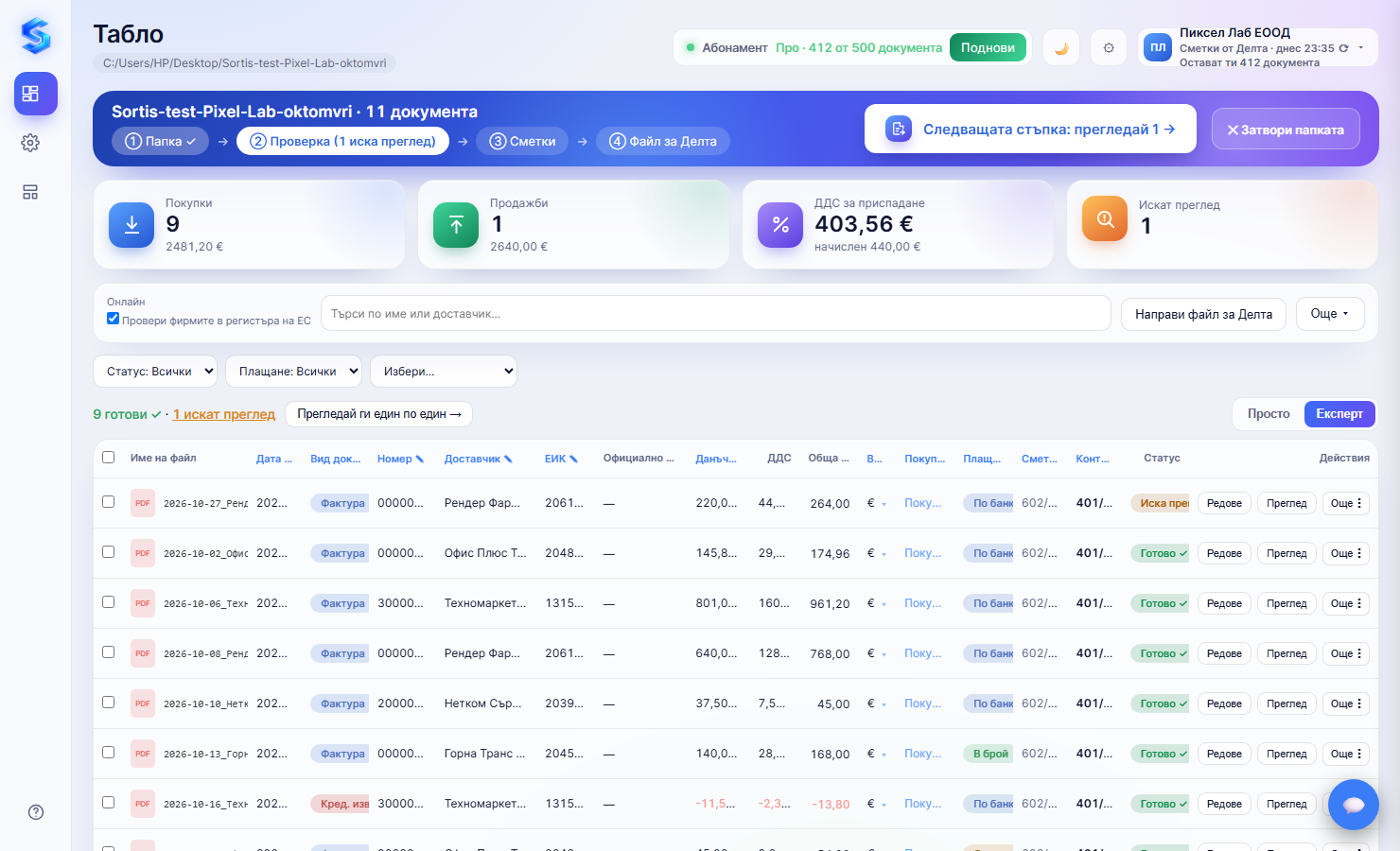Open PDF icon for 2026-10-06 file
The height and width of the screenshot is (851, 1400).
point(143,603)
